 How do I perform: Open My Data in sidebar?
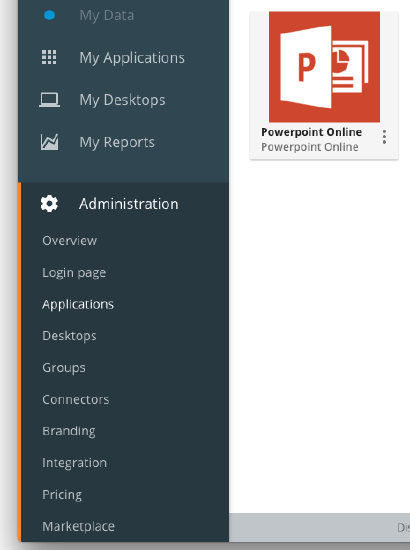coord(107,15)
